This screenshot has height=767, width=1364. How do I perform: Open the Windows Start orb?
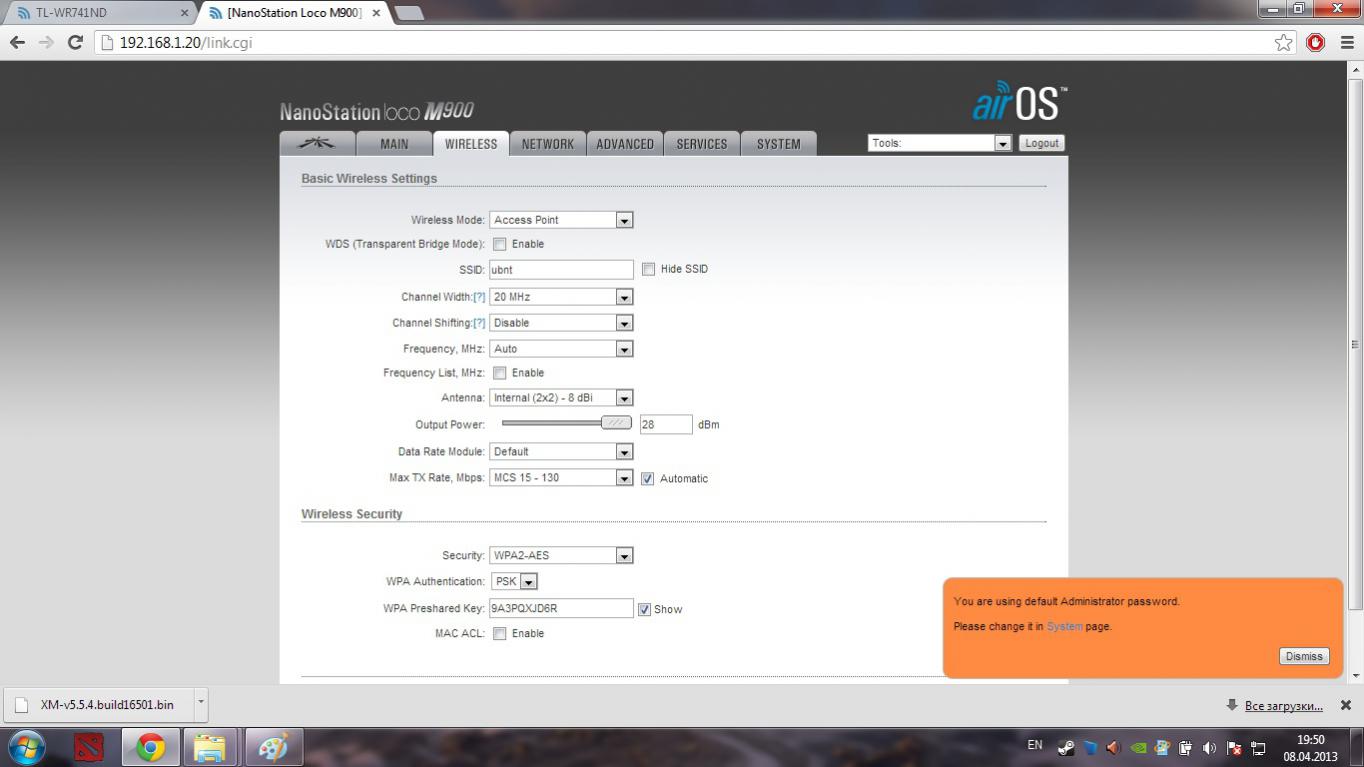pyautogui.click(x=27, y=747)
